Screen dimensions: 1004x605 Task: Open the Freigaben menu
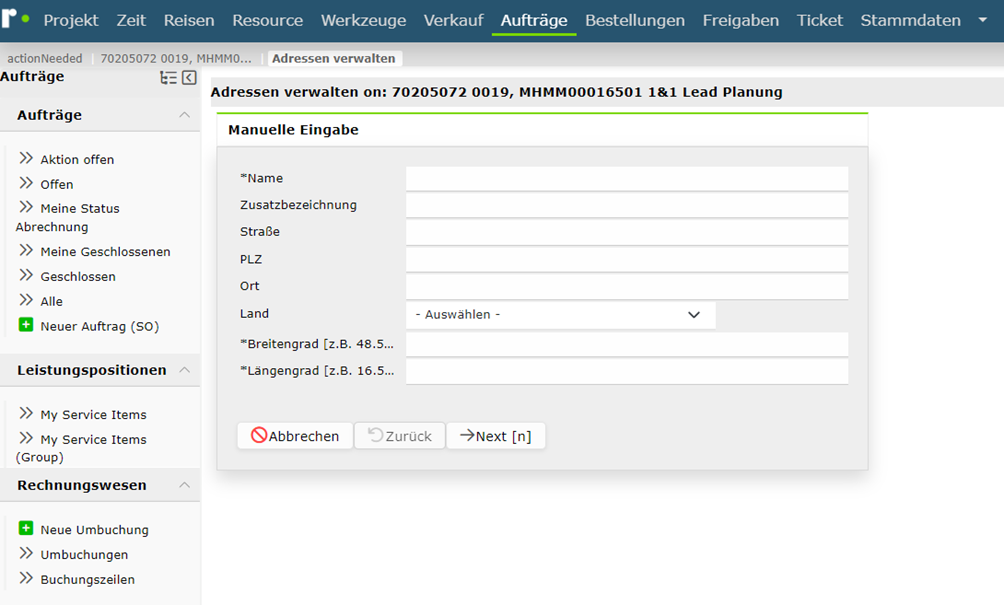pyautogui.click(x=741, y=20)
